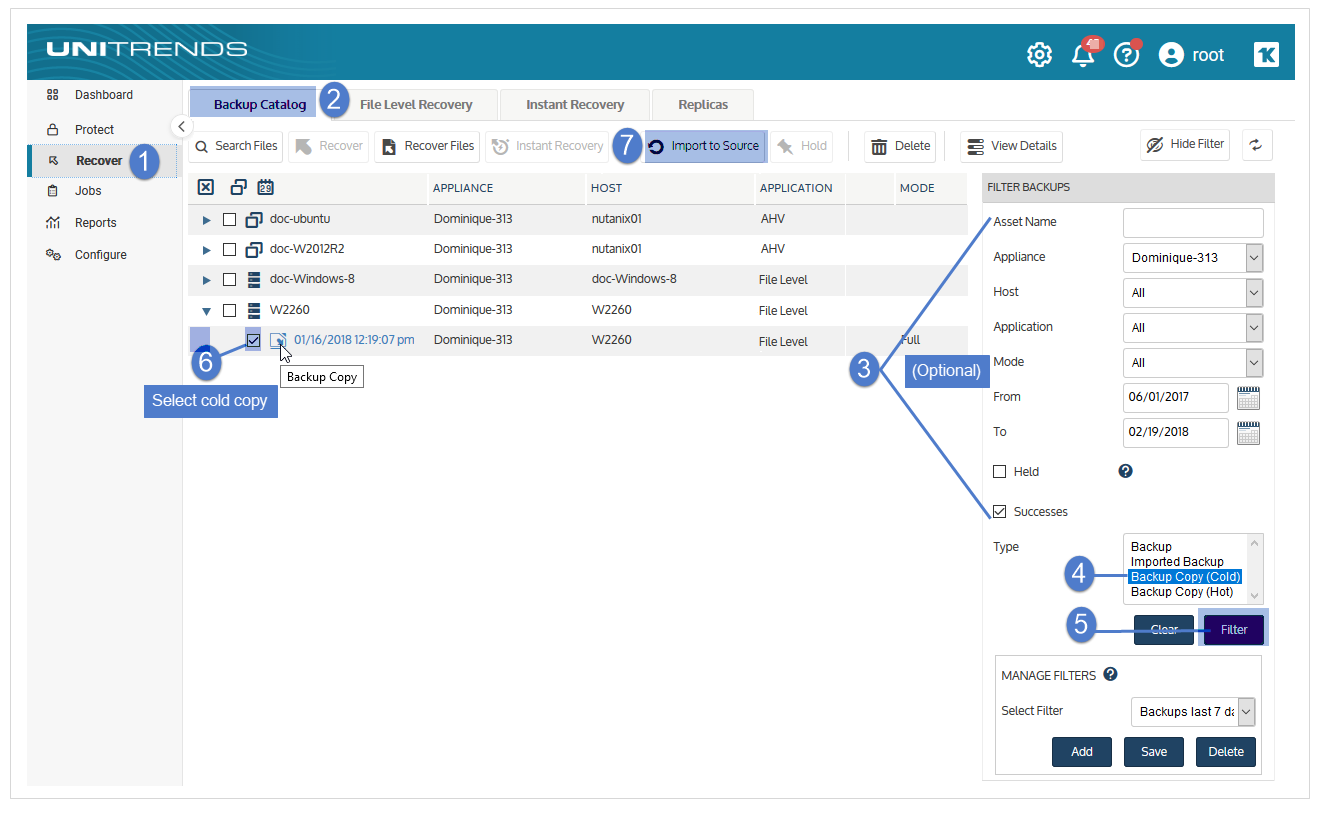1334x821 pixels.
Task: Toggle the Held checkbox
Action: point(999,472)
